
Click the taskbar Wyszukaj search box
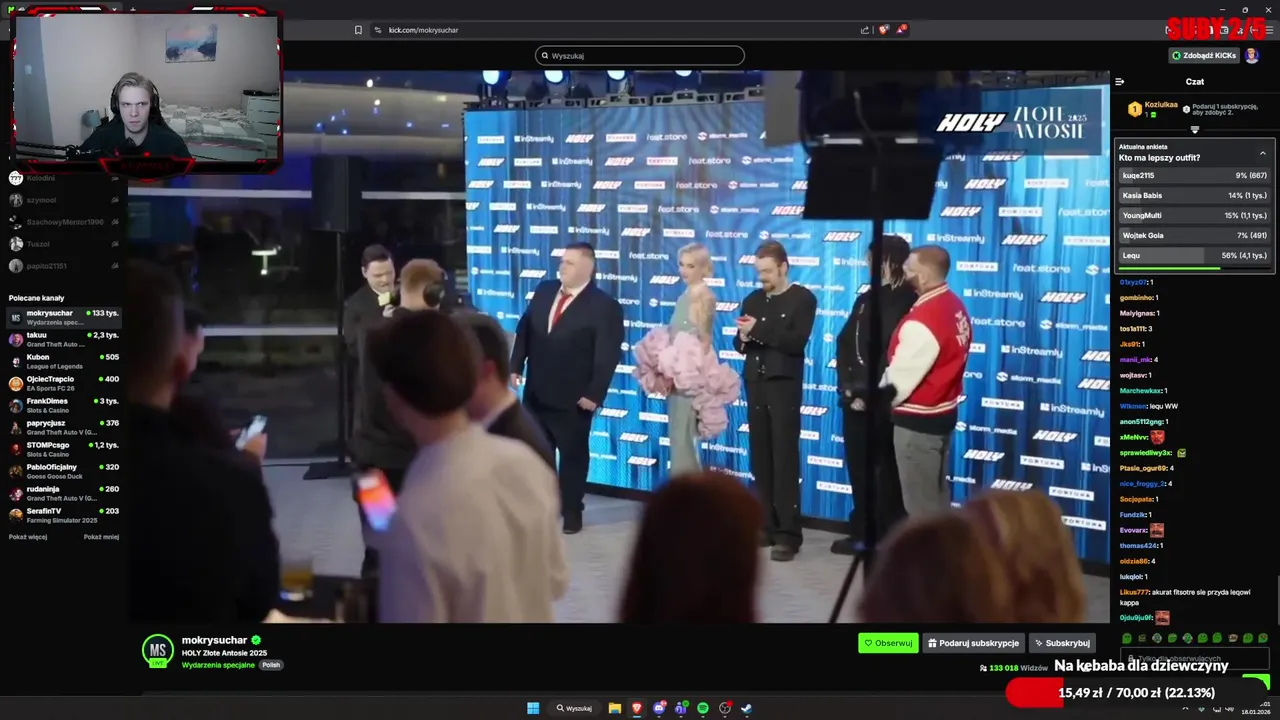pos(574,708)
